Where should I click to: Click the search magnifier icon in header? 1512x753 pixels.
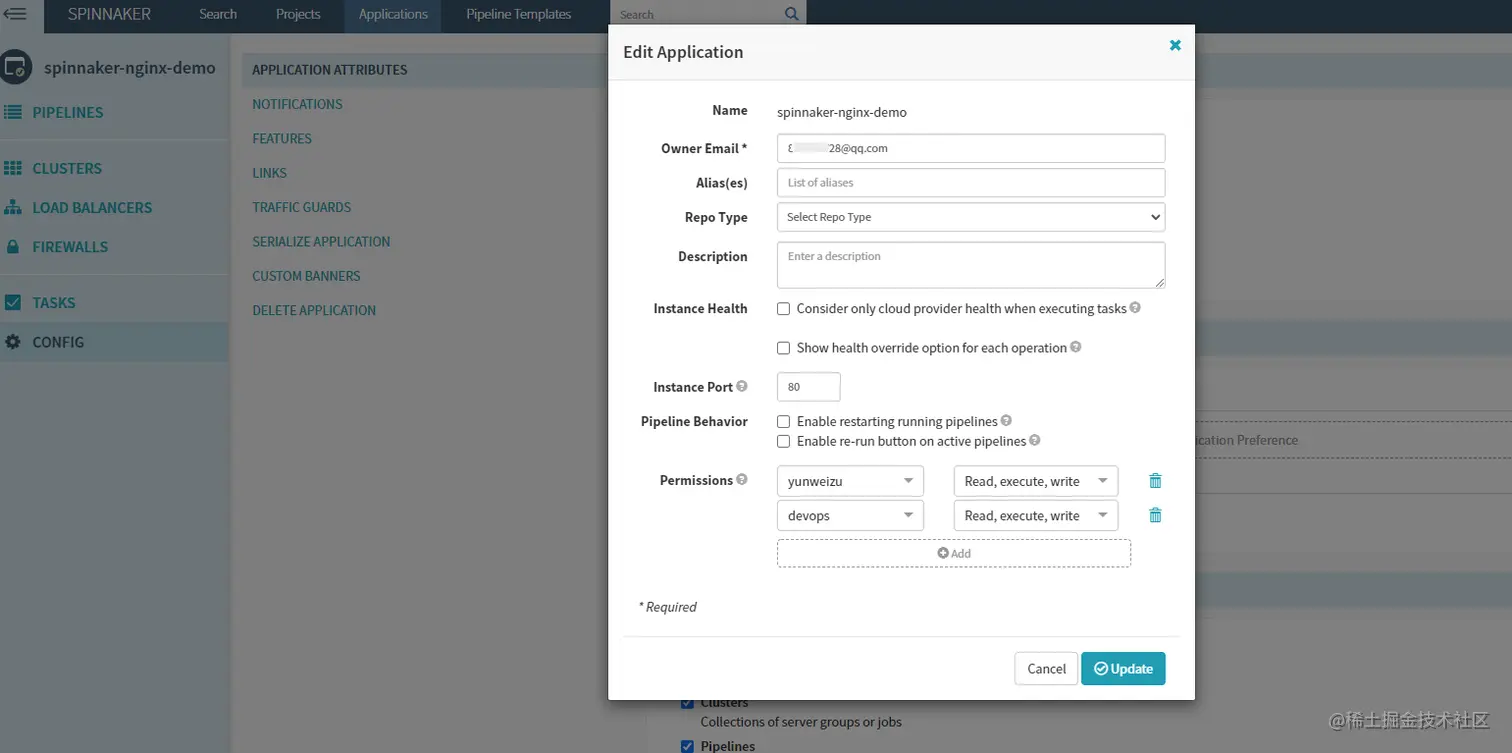pyautogui.click(x=791, y=14)
